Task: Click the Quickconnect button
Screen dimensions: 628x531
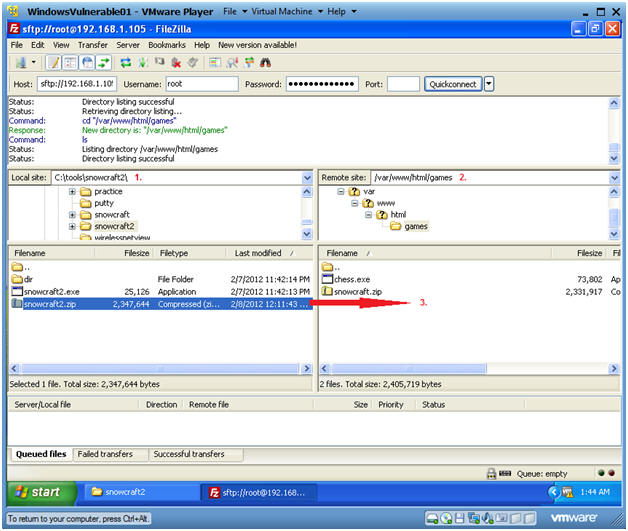Action: coord(453,84)
